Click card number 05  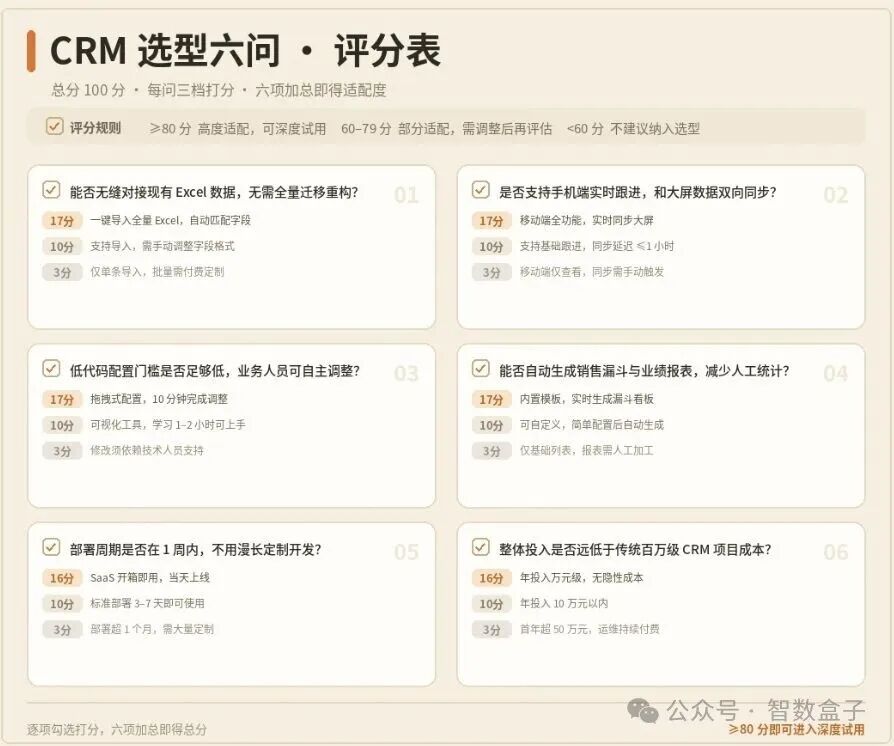tap(406, 552)
